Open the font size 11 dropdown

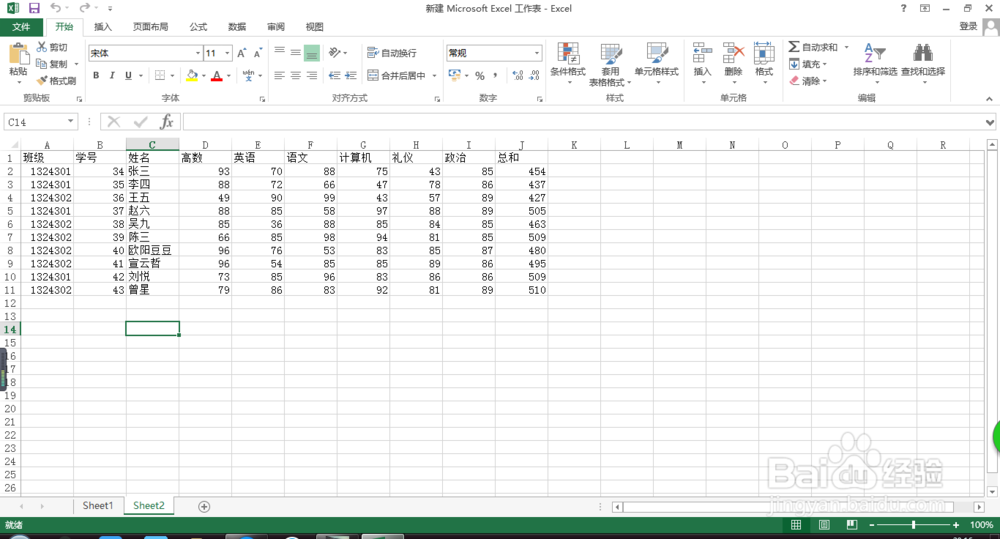point(227,53)
